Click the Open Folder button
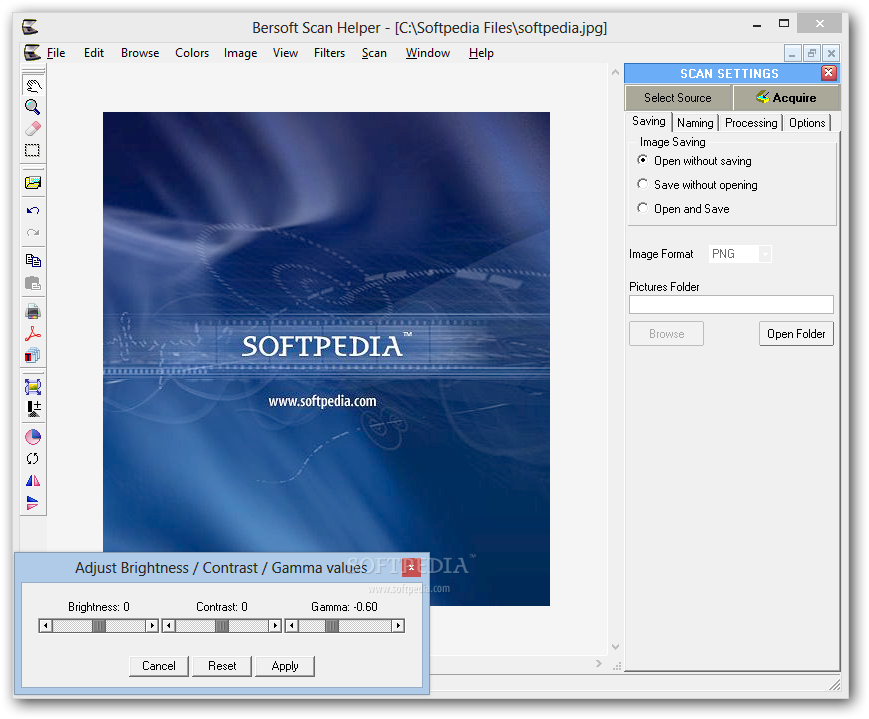Screen dimensions: 869x719 pos(796,334)
